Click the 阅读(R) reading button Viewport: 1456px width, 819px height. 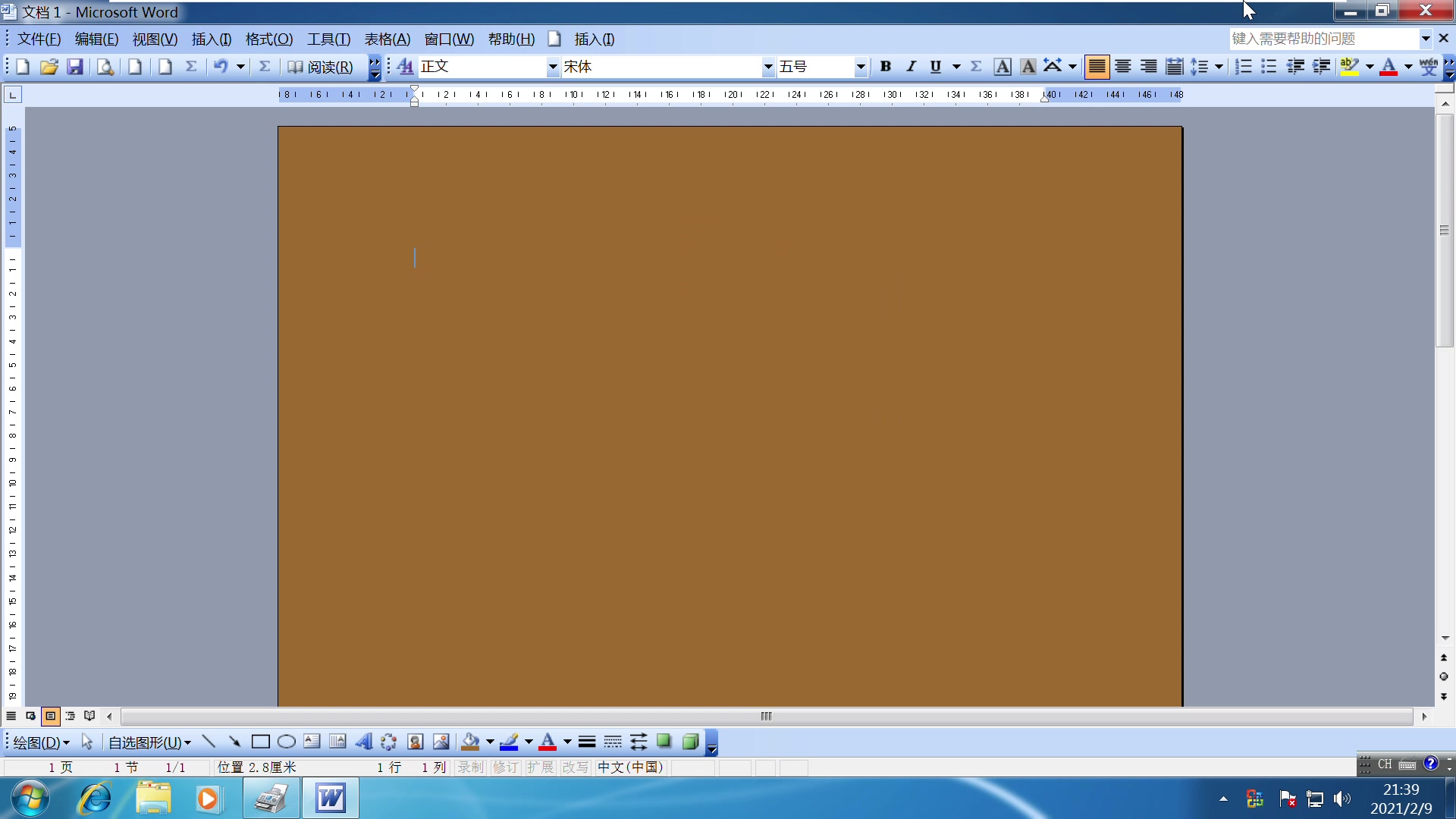[321, 67]
